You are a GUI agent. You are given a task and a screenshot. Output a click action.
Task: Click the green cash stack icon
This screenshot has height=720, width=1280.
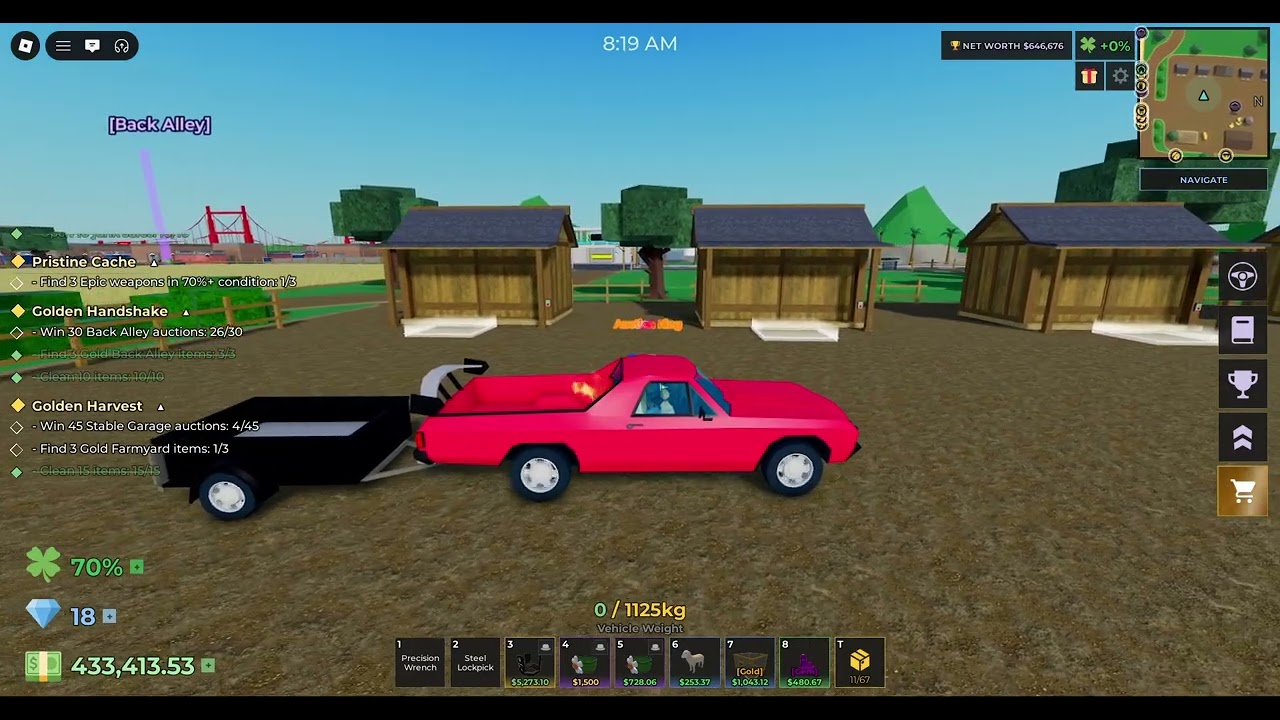pyautogui.click(x=43, y=666)
